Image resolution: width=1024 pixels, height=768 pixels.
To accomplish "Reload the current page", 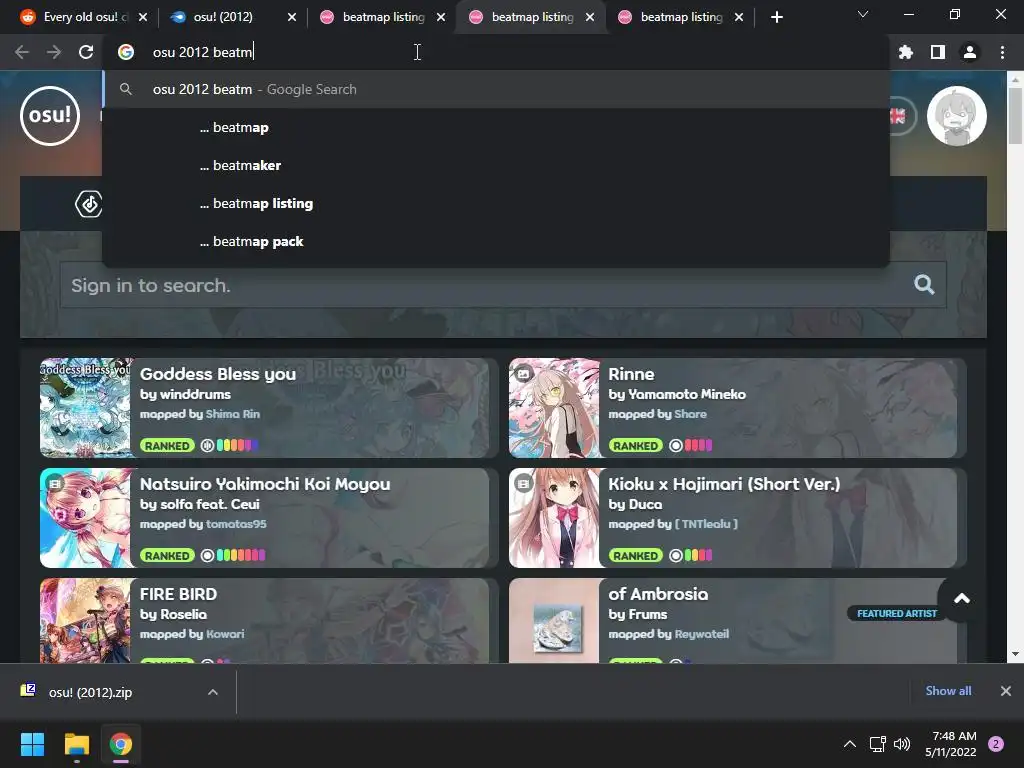I will [86, 52].
